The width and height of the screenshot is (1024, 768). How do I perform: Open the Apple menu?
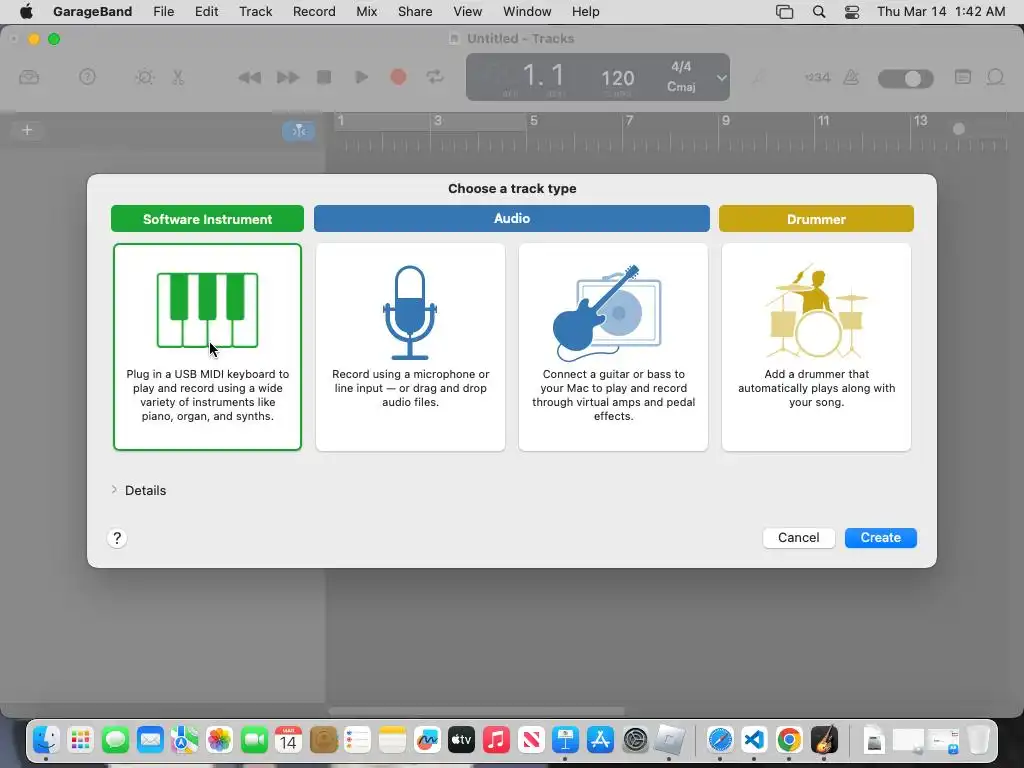(x=26, y=11)
